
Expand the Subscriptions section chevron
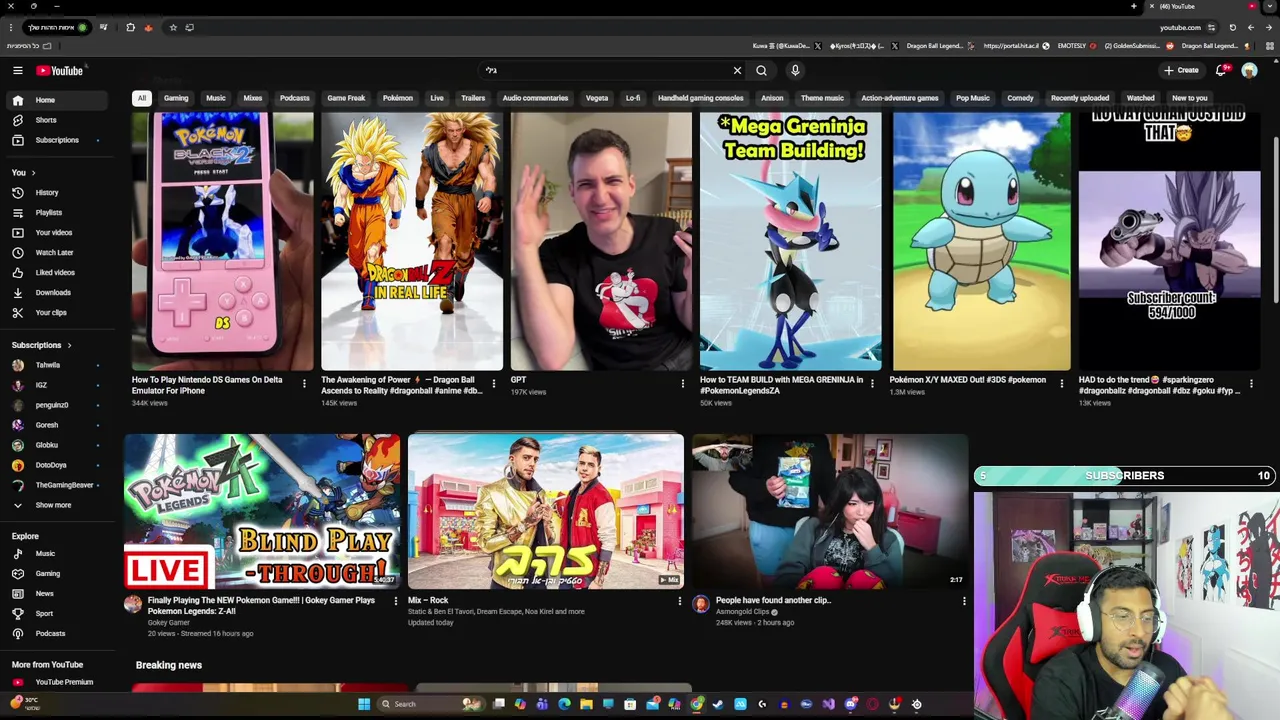pyautogui.click(x=69, y=345)
